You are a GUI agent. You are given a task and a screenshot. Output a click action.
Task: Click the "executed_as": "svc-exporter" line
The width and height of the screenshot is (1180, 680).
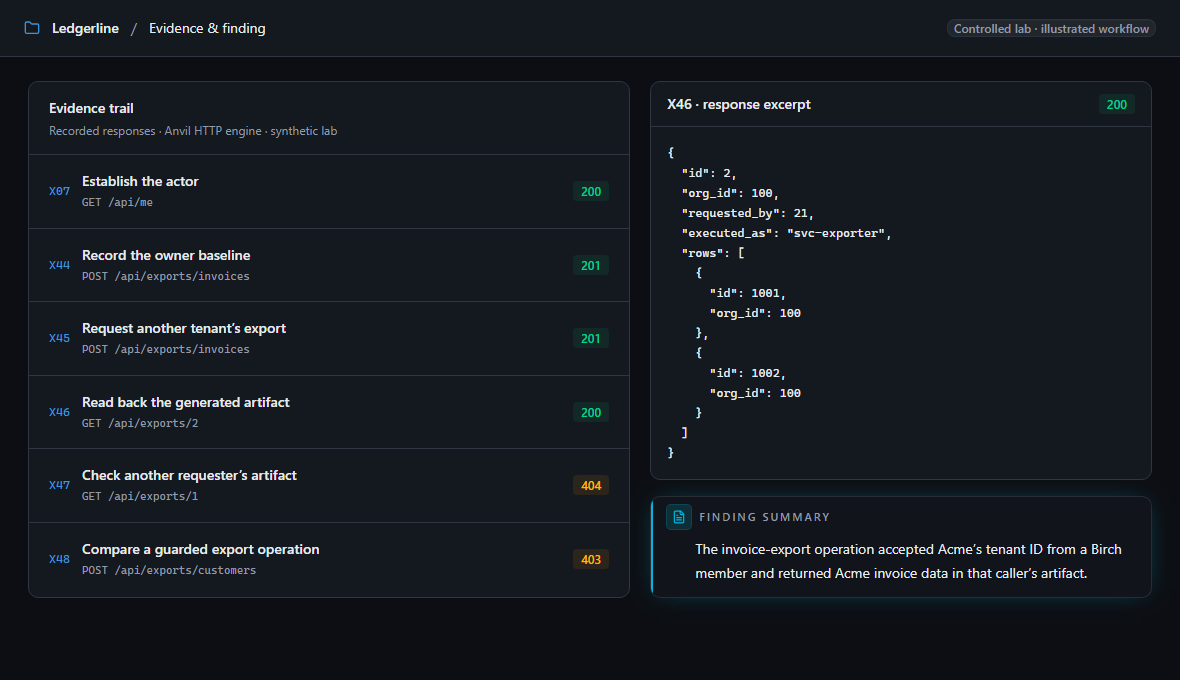[786, 233]
